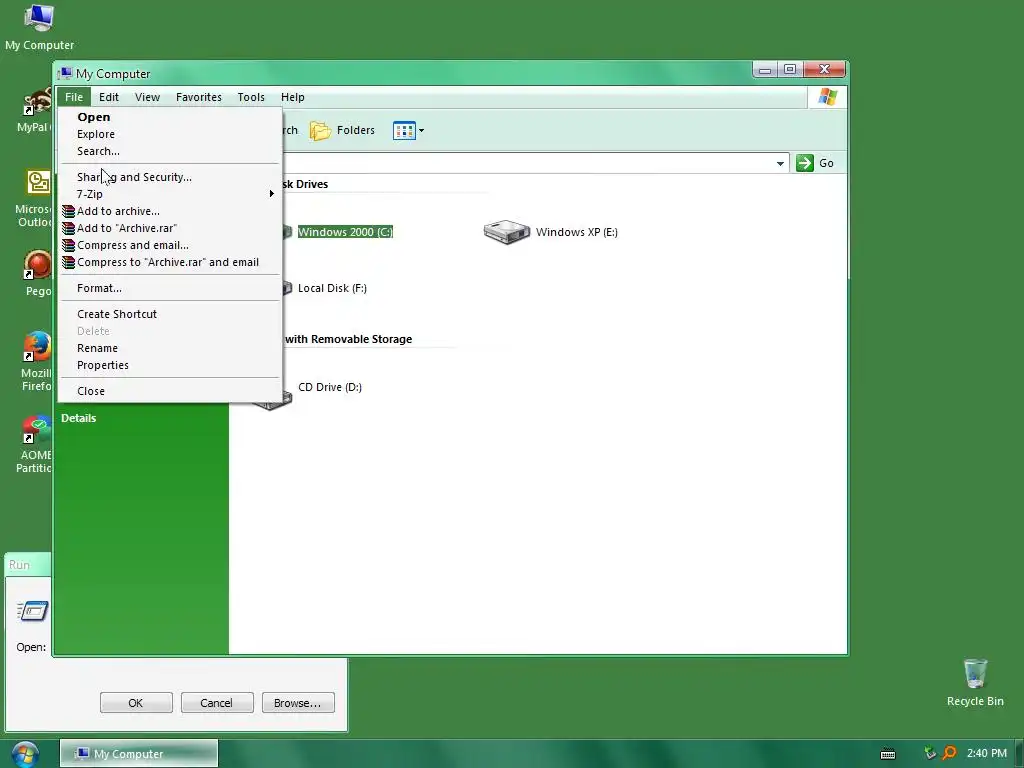This screenshot has width=1024, height=768.
Task: Click Cancel in the Run dialog
Action: pyautogui.click(x=216, y=703)
